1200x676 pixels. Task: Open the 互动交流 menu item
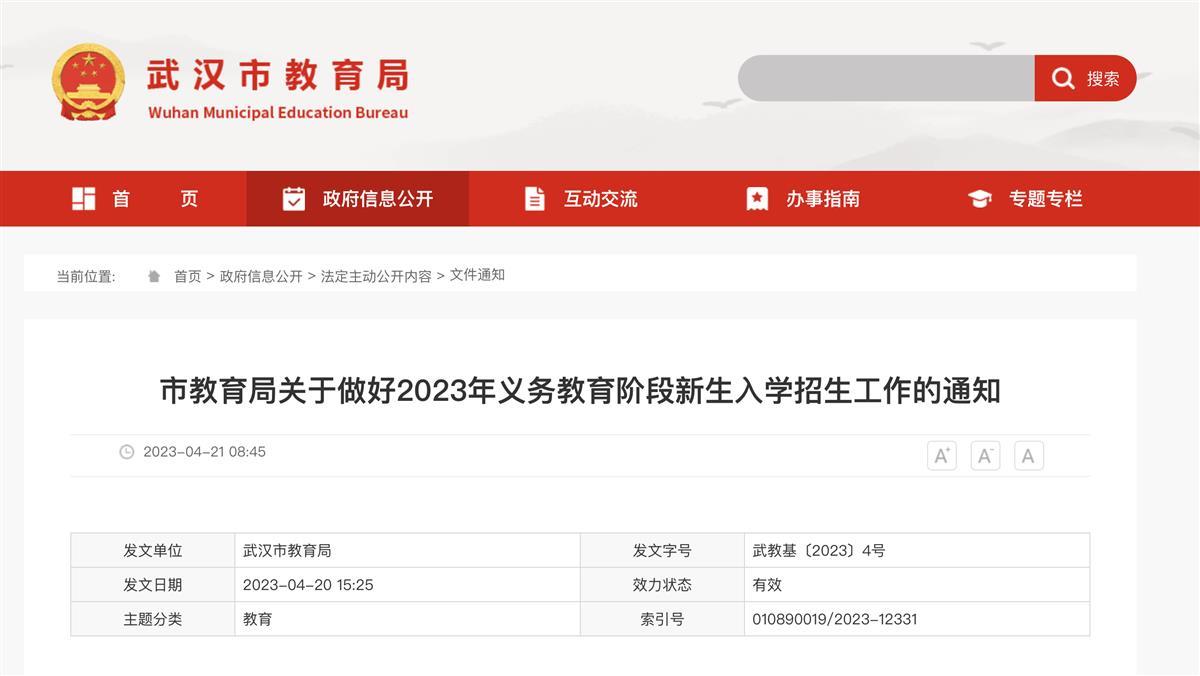600,199
